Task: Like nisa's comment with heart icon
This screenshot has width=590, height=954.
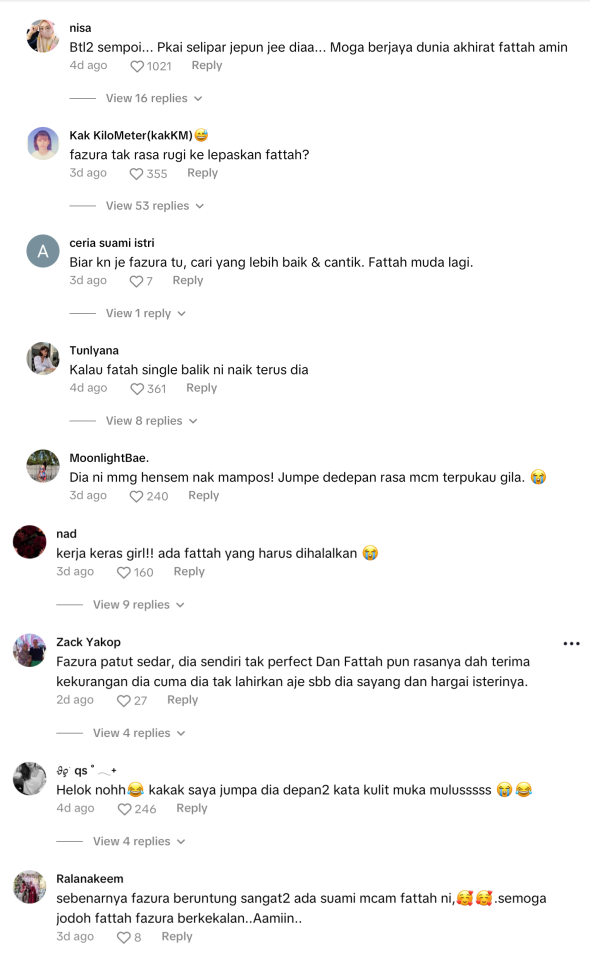Action: [137, 66]
